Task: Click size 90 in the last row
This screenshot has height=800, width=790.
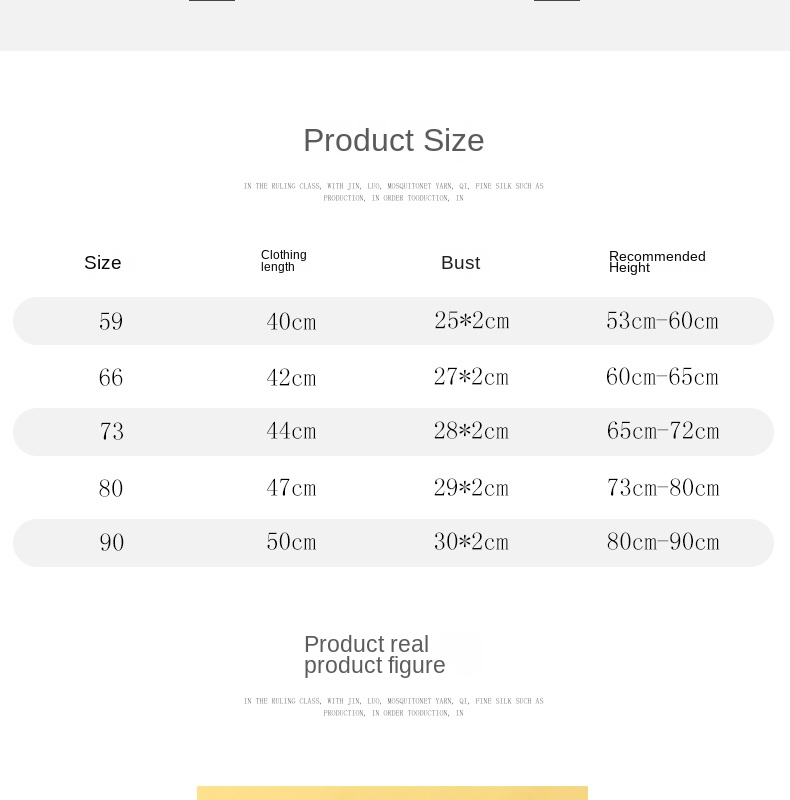Action: [x=112, y=543]
